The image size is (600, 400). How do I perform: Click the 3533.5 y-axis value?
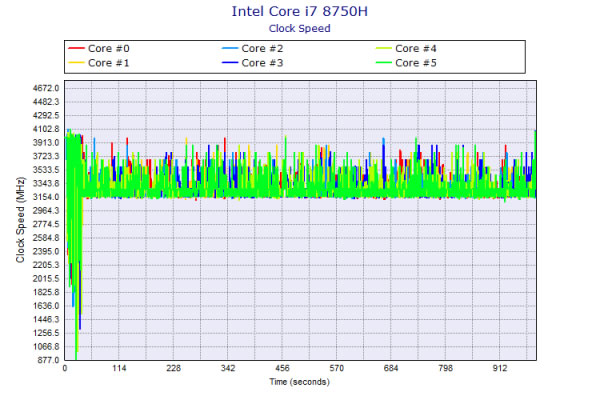pos(46,170)
